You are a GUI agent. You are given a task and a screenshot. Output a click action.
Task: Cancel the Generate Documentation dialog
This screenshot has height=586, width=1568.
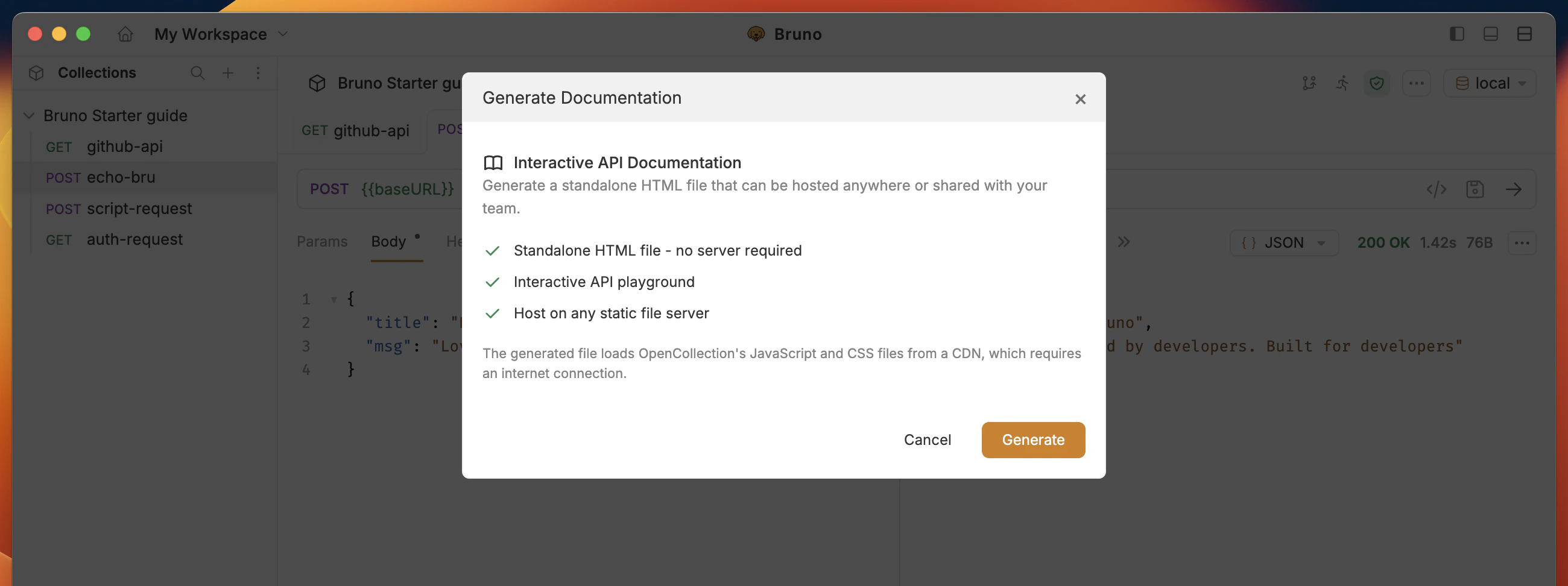pyautogui.click(x=927, y=439)
